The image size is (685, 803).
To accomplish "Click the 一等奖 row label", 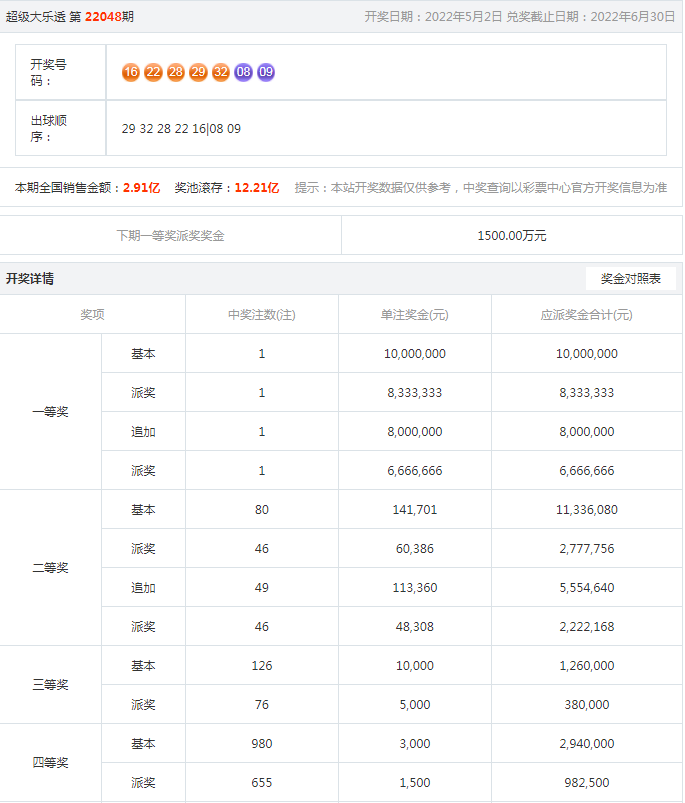I will point(50,412).
